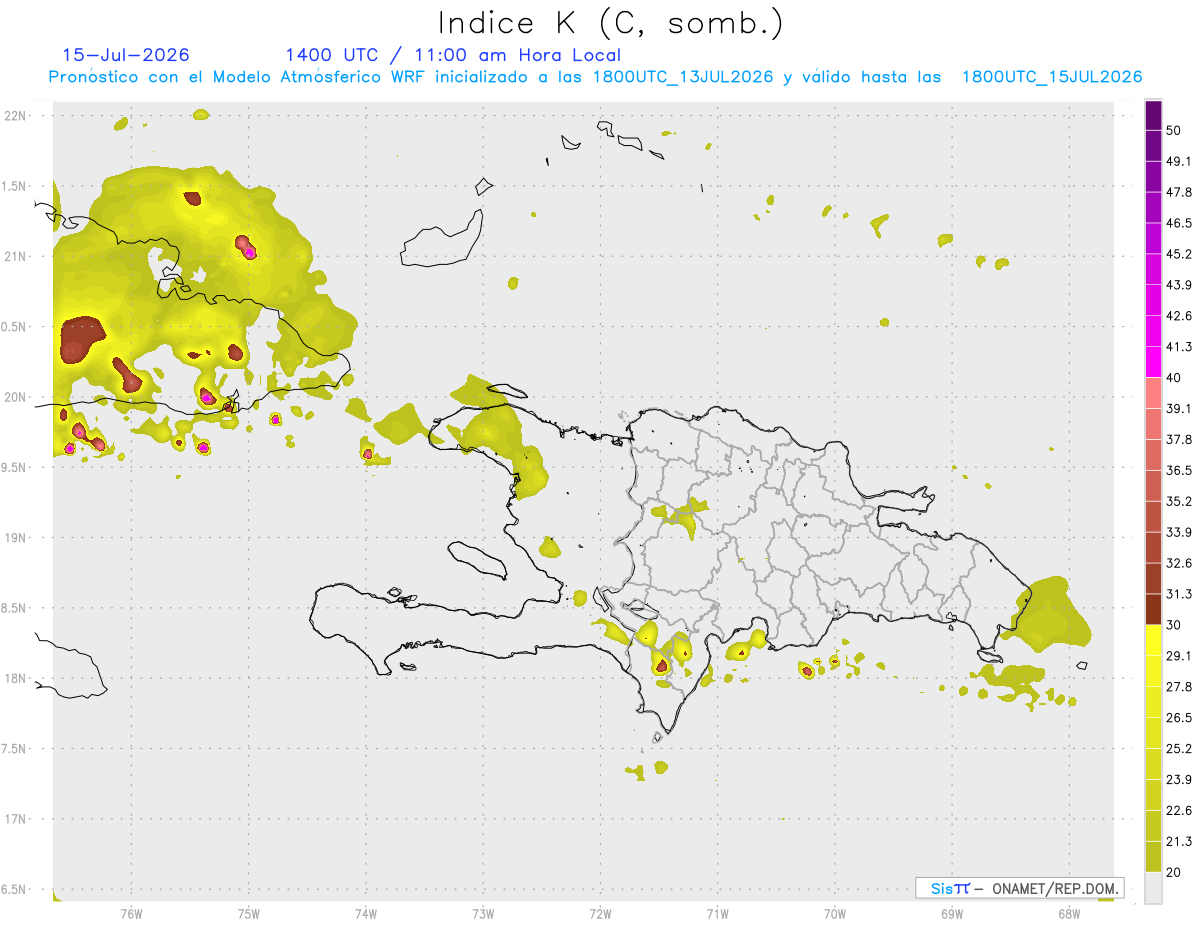Pick the gray swatch below the 20 mark
The width and height of the screenshot is (1200, 927).
(1154, 888)
